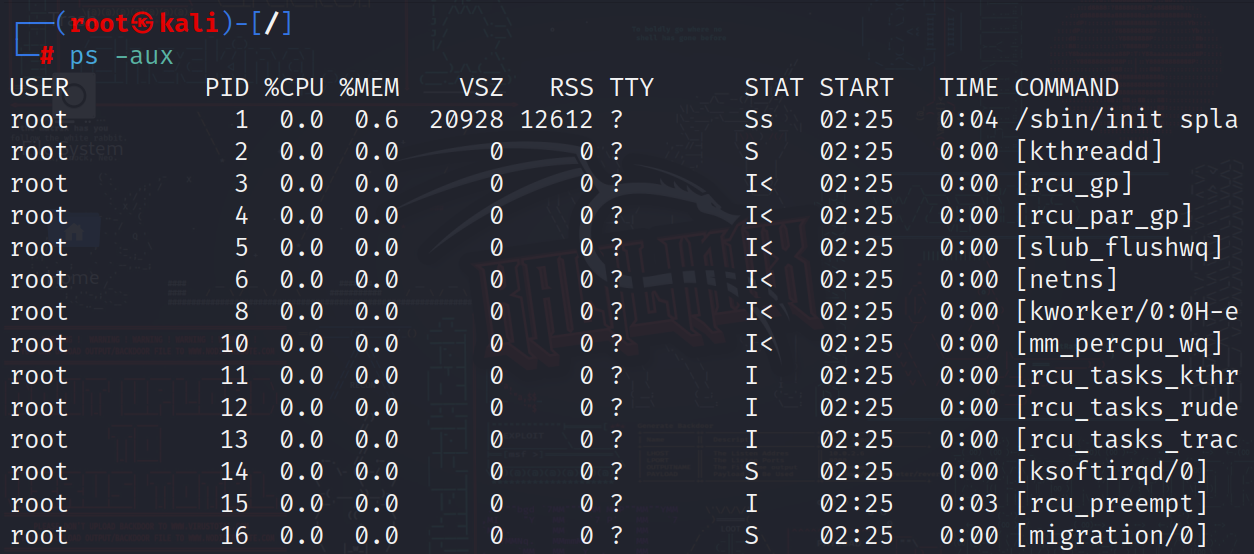
Task: Click the COMMAND column header
Action: pos(1066,88)
